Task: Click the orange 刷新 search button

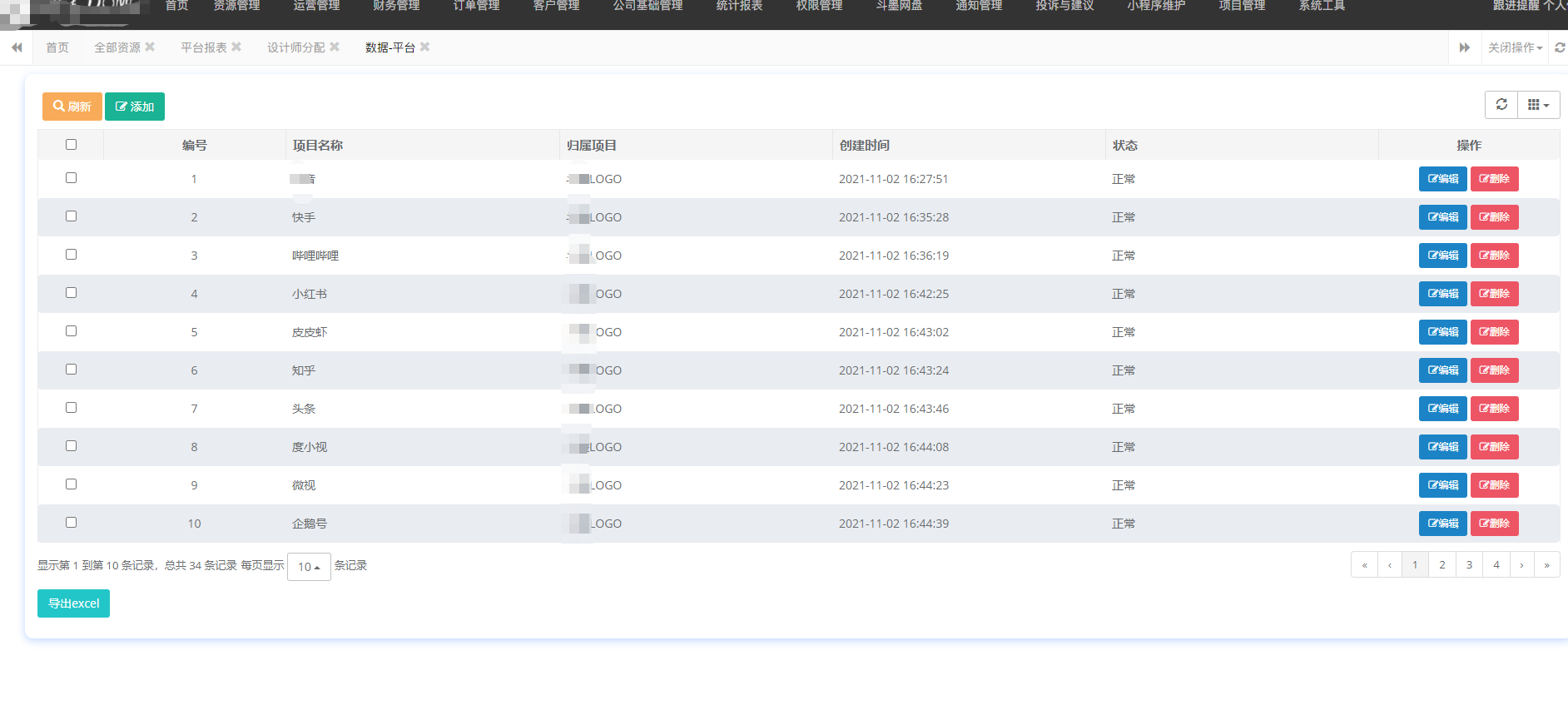Action: [x=72, y=107]
